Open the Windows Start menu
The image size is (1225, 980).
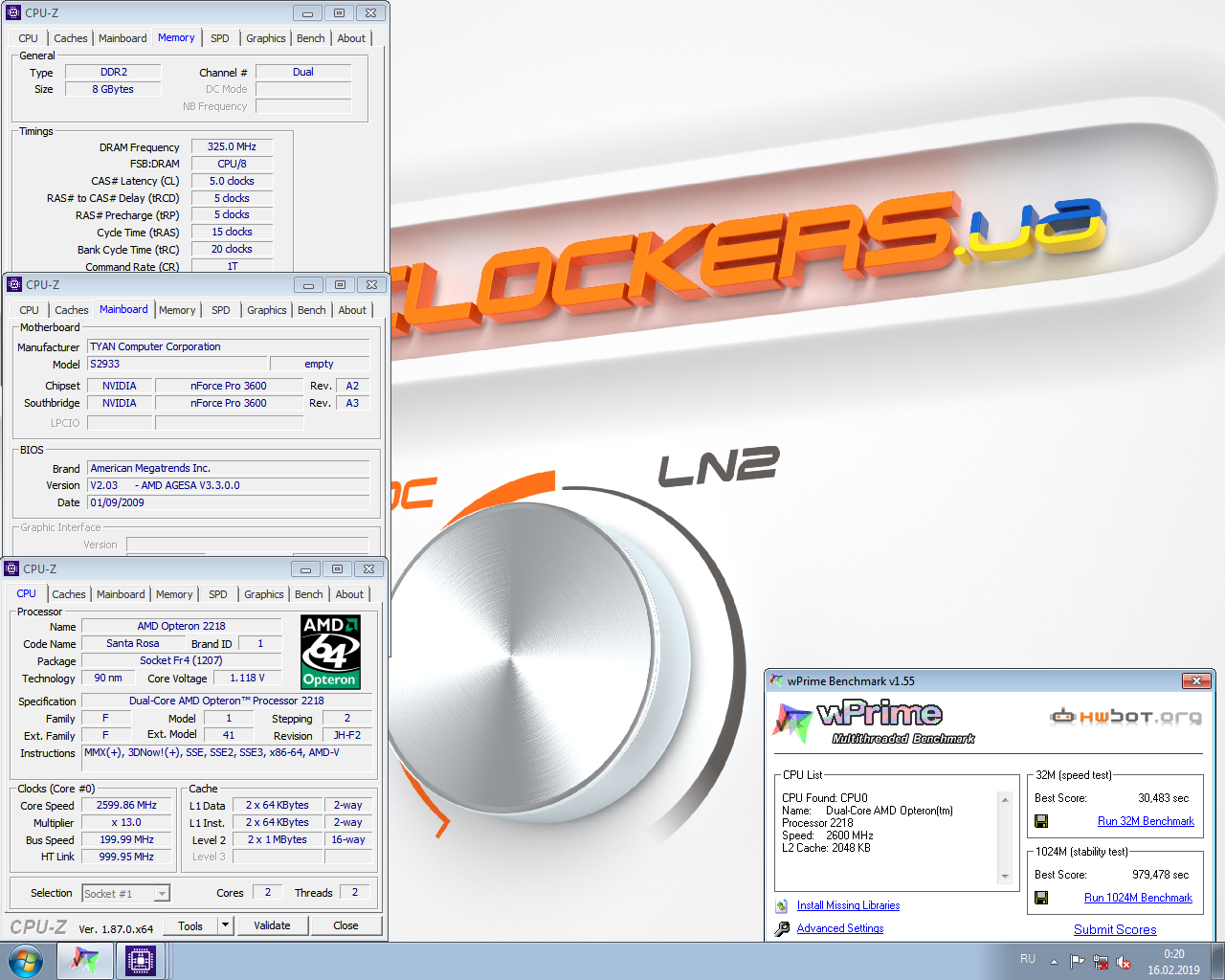[x=26, y=961]
